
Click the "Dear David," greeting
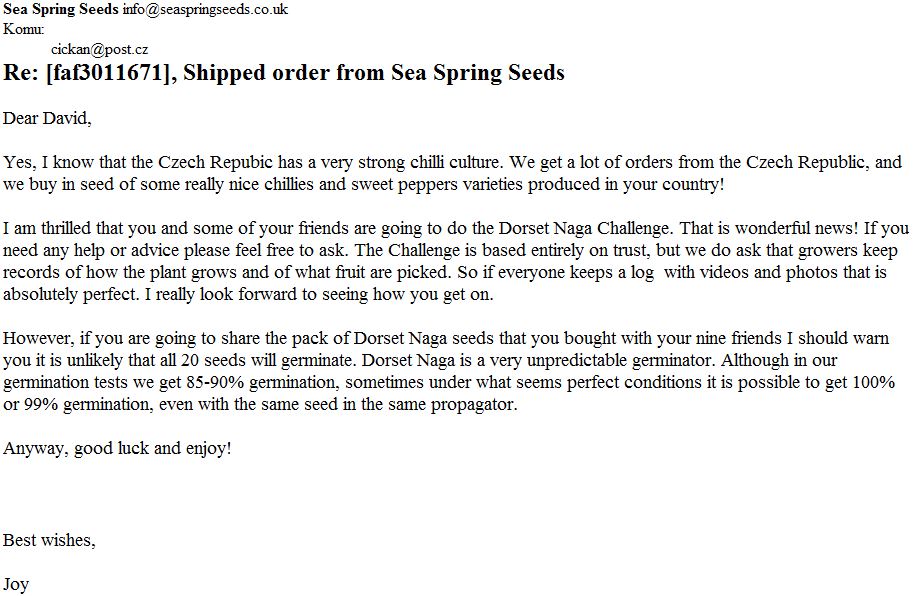click(x=47, y=119)
